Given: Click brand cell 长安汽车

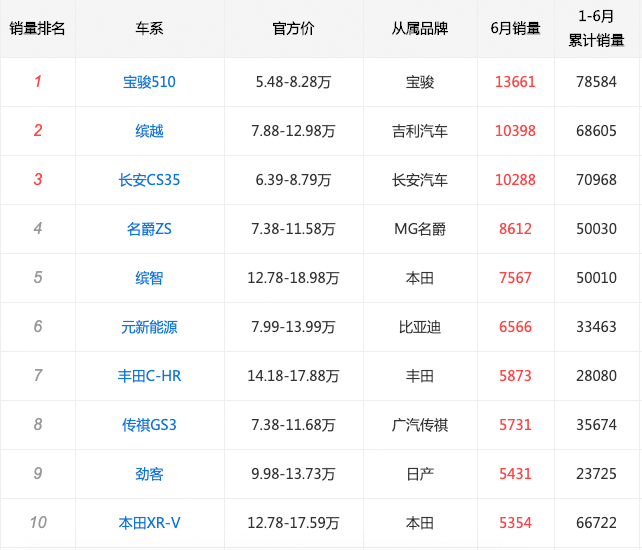Looking at the screenshot, I should pos(420,180).
